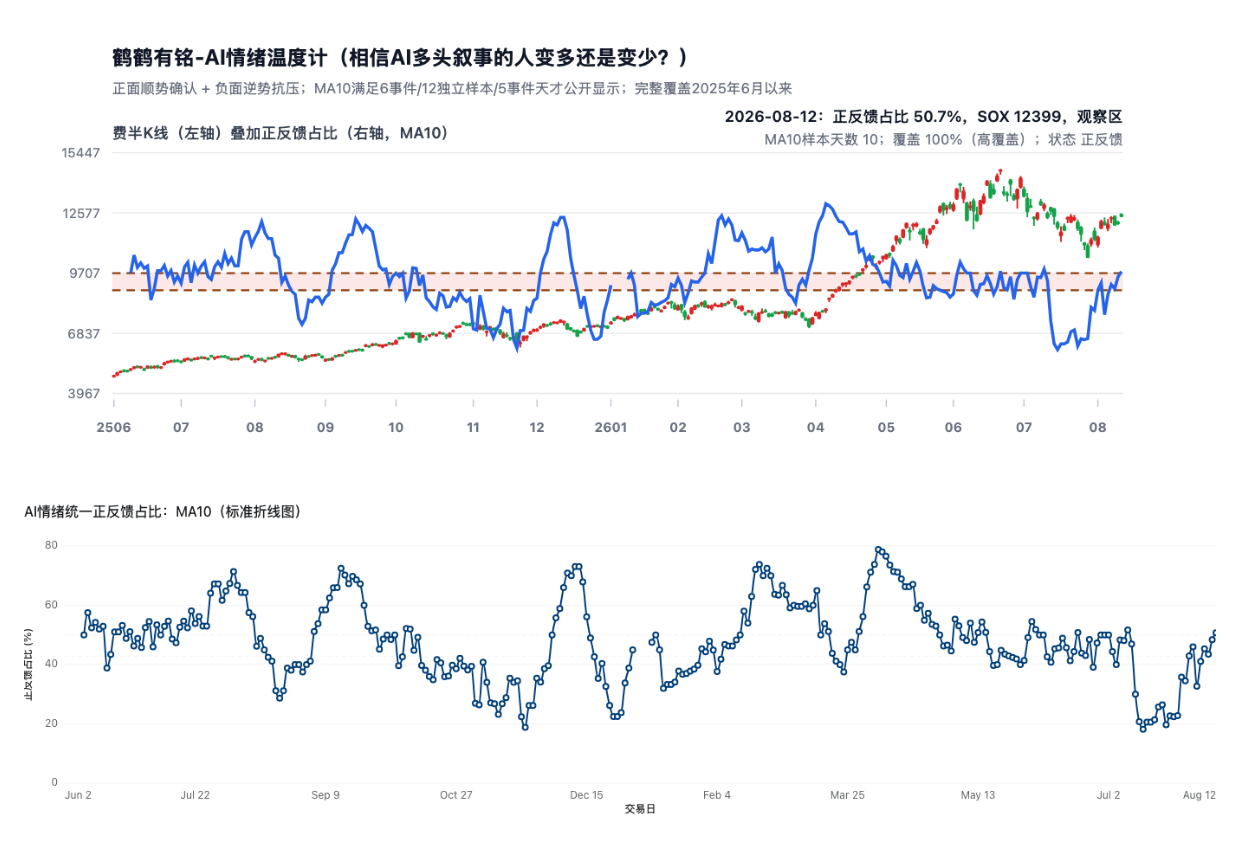Click the May 13 date label
Screen dimensions: 1240x841
coord(978,795)
